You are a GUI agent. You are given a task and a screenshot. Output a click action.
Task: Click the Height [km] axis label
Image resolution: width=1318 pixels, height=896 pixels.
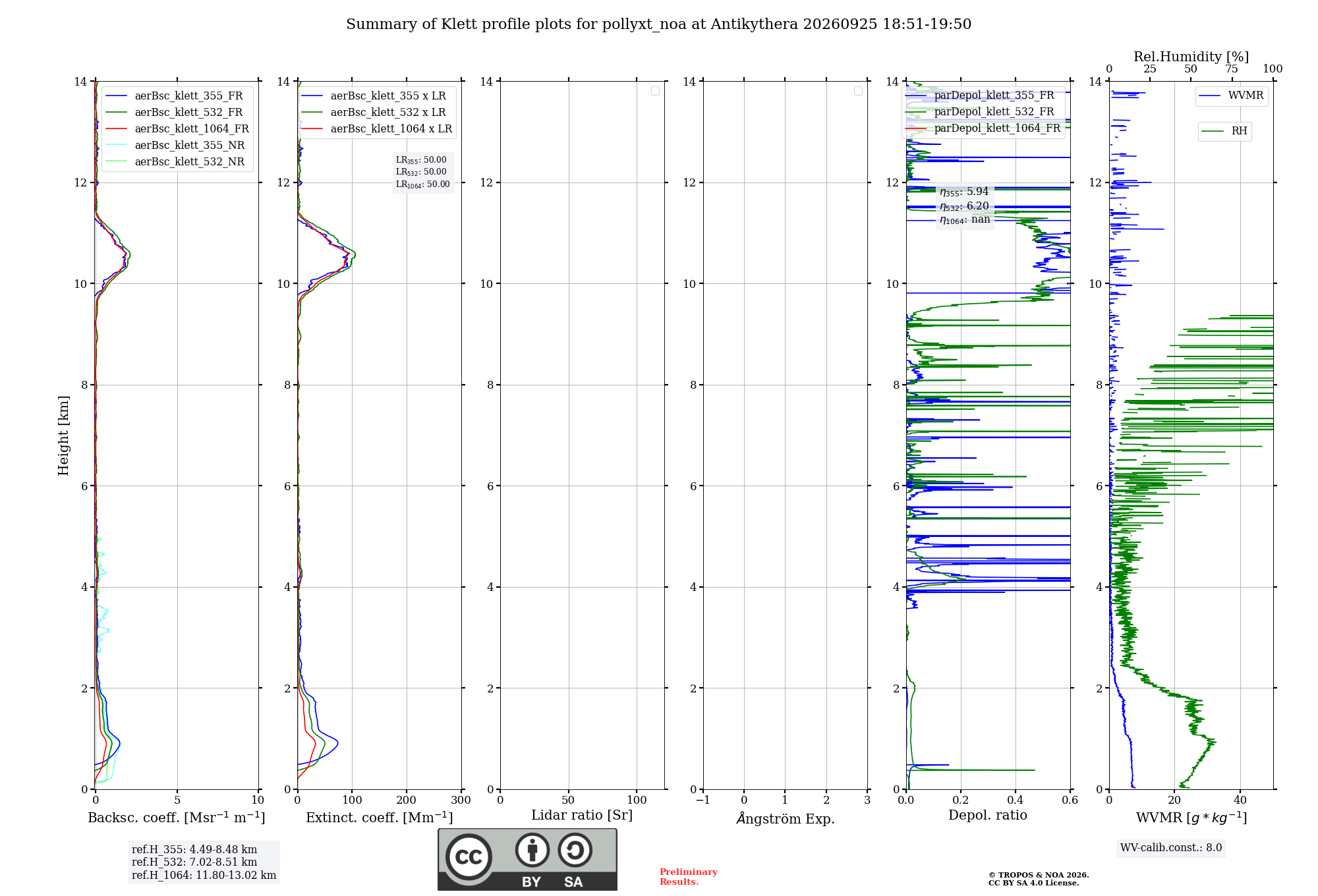coord(63,435)
